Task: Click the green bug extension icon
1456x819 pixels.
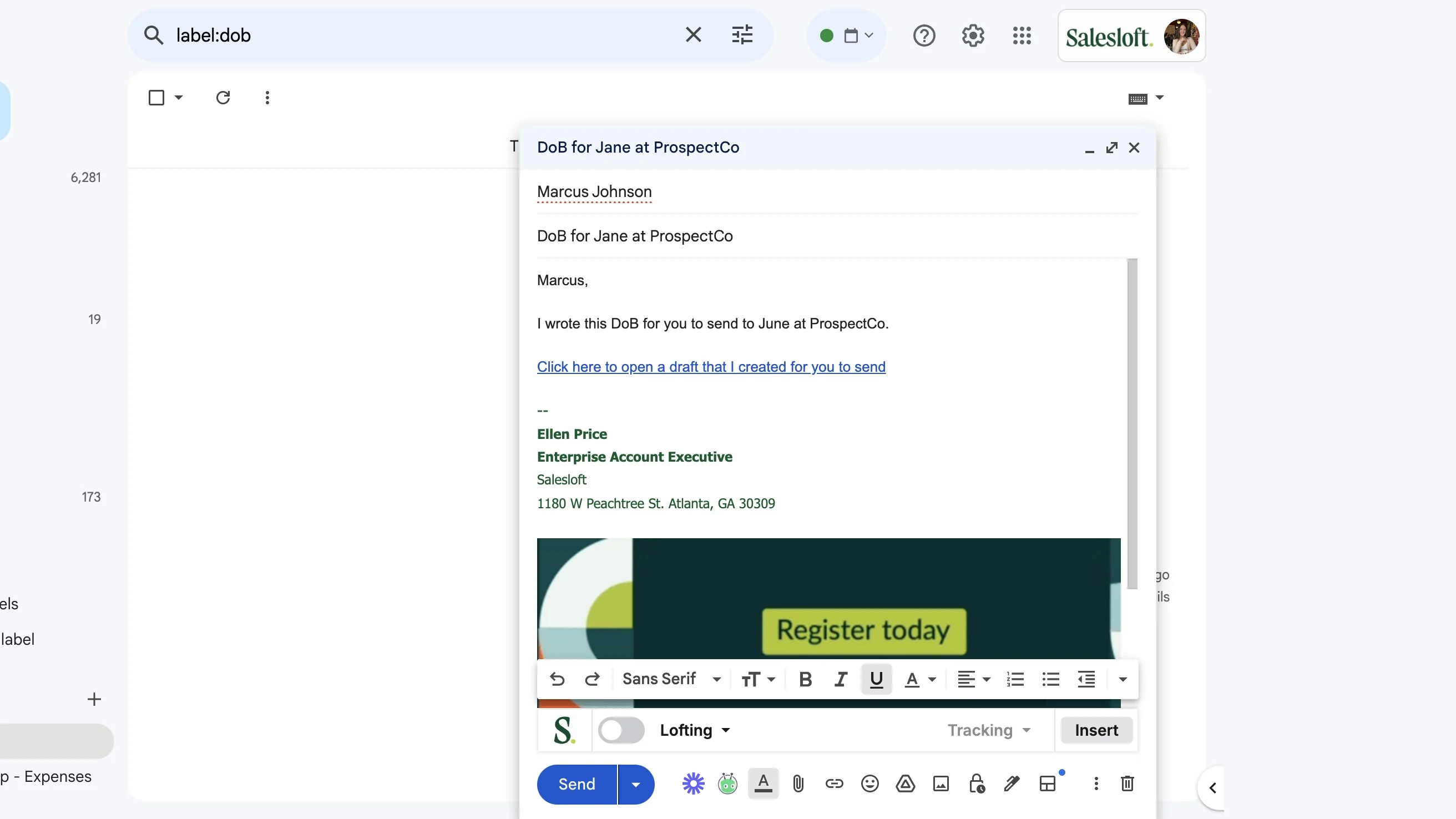Action: click(x=727, y=784)
